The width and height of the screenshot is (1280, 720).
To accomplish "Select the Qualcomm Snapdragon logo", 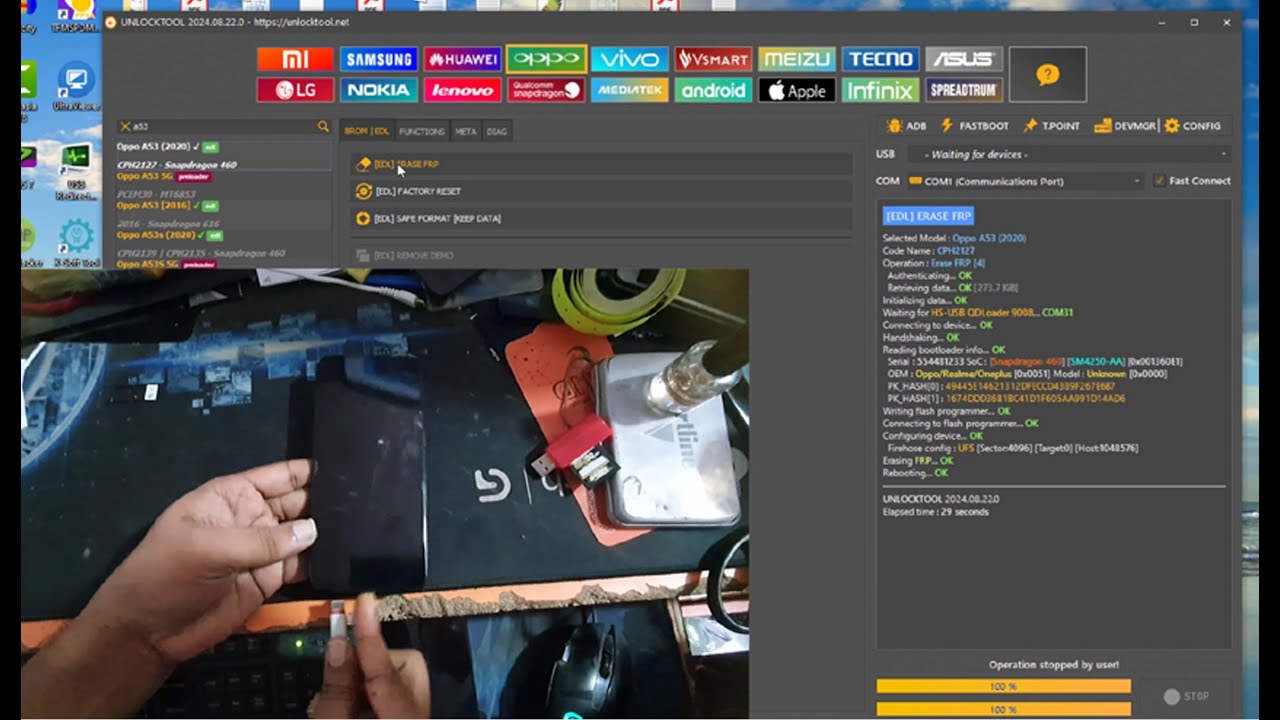I will click(x=546, y=90).
